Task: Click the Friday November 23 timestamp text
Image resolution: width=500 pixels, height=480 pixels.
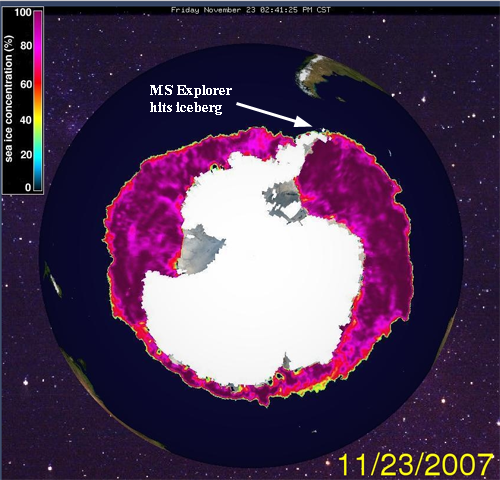Action: click(251, 10)
